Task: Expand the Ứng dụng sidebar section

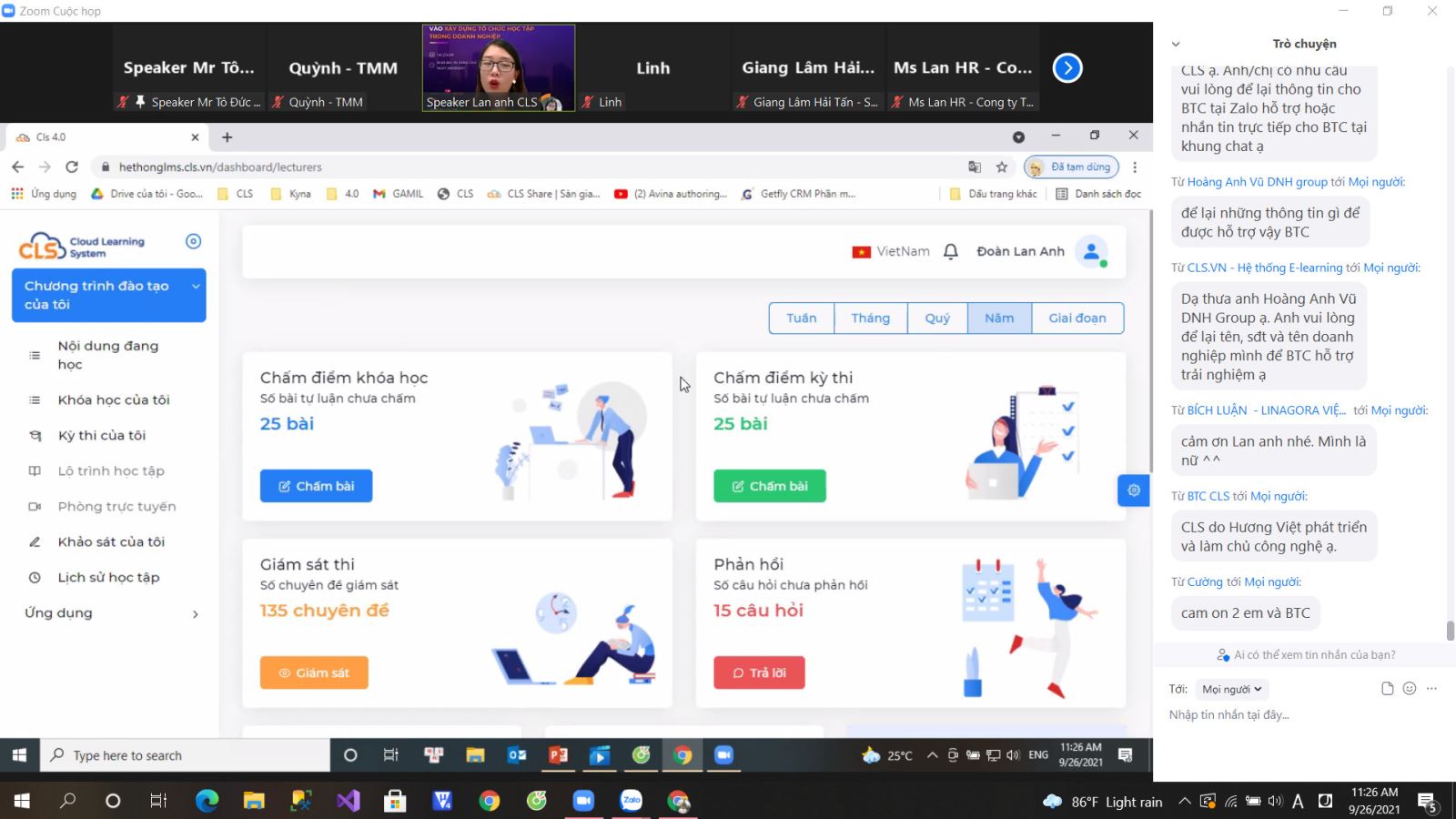Action: coord(195,613)
